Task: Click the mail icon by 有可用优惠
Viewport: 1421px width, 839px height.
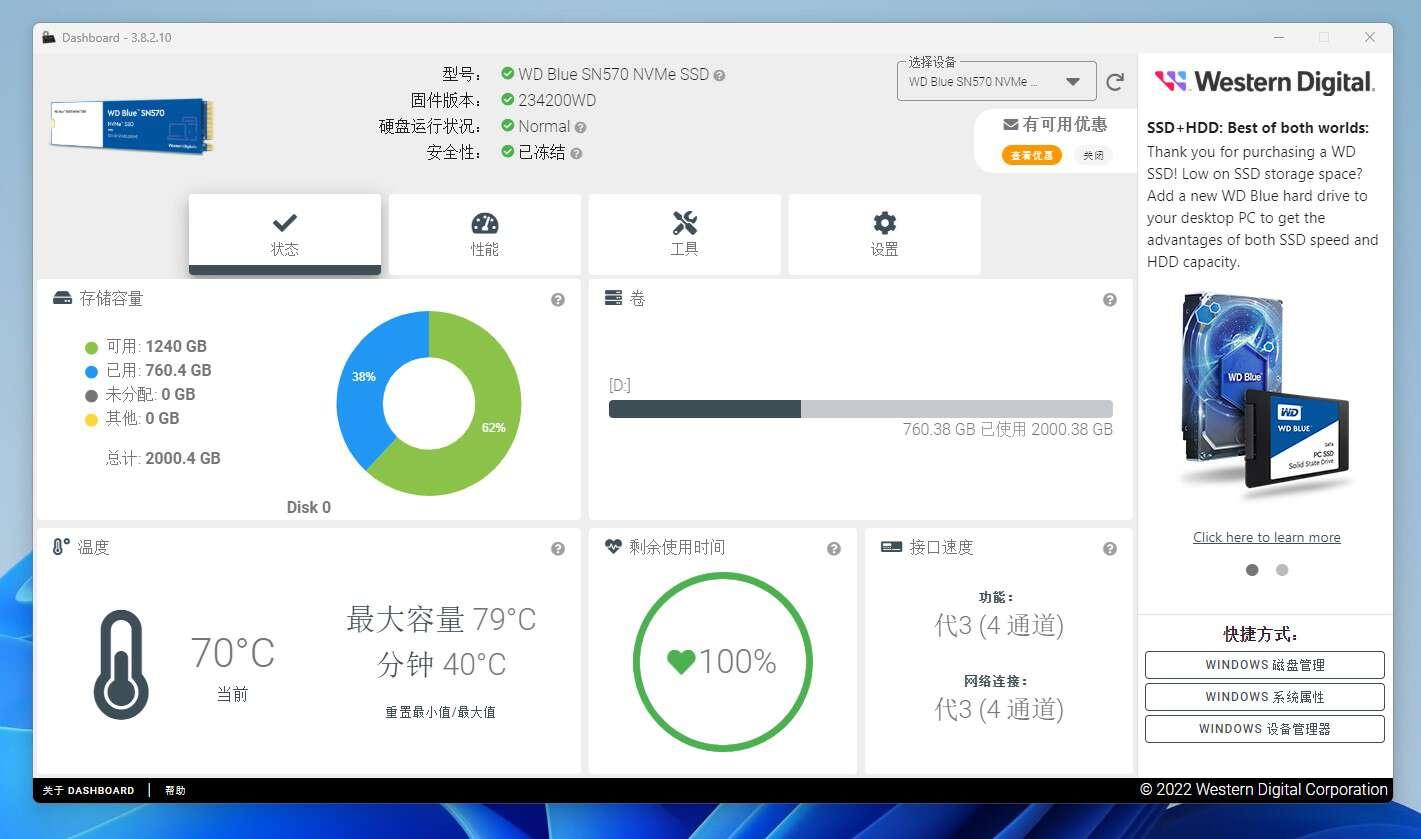Action: pos(1010,124)
